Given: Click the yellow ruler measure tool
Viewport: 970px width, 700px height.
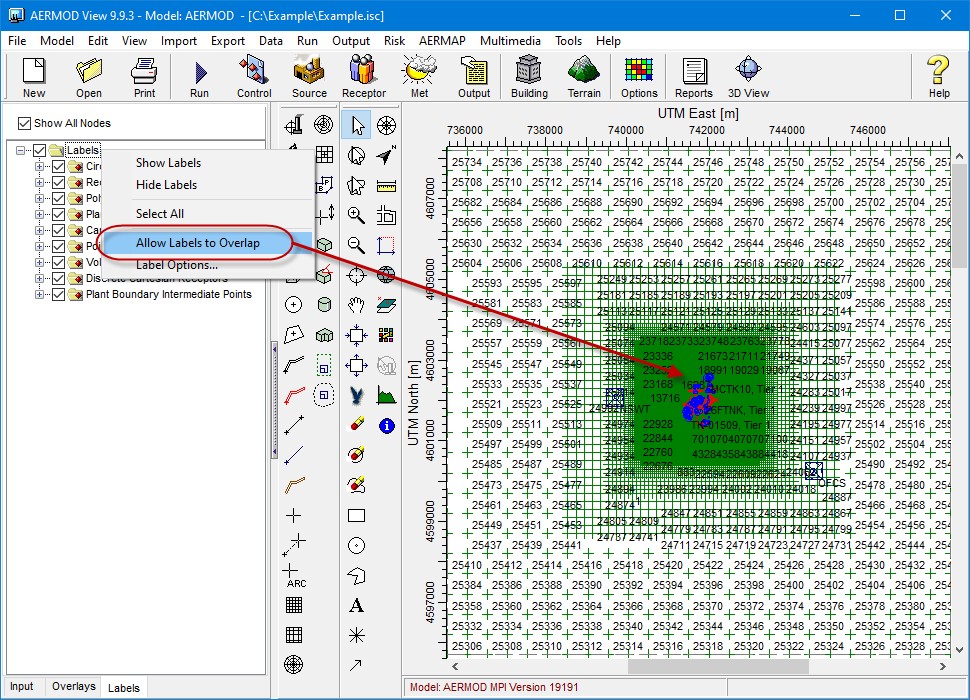Looking at the screenshot, I should click(386, 186).
